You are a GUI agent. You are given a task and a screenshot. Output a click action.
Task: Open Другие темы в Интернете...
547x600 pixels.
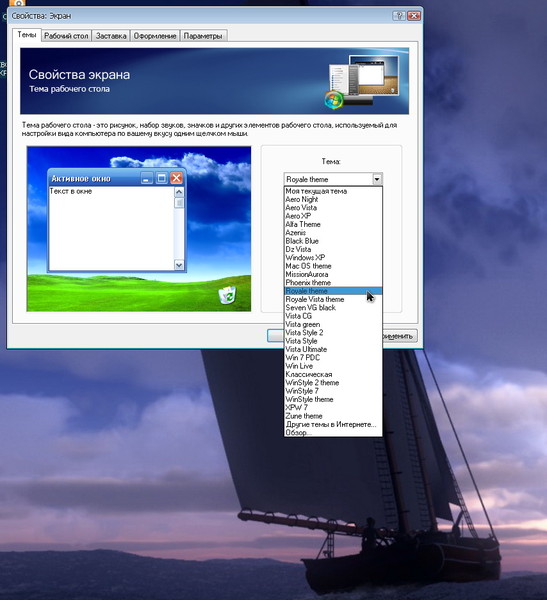point(333,424)
